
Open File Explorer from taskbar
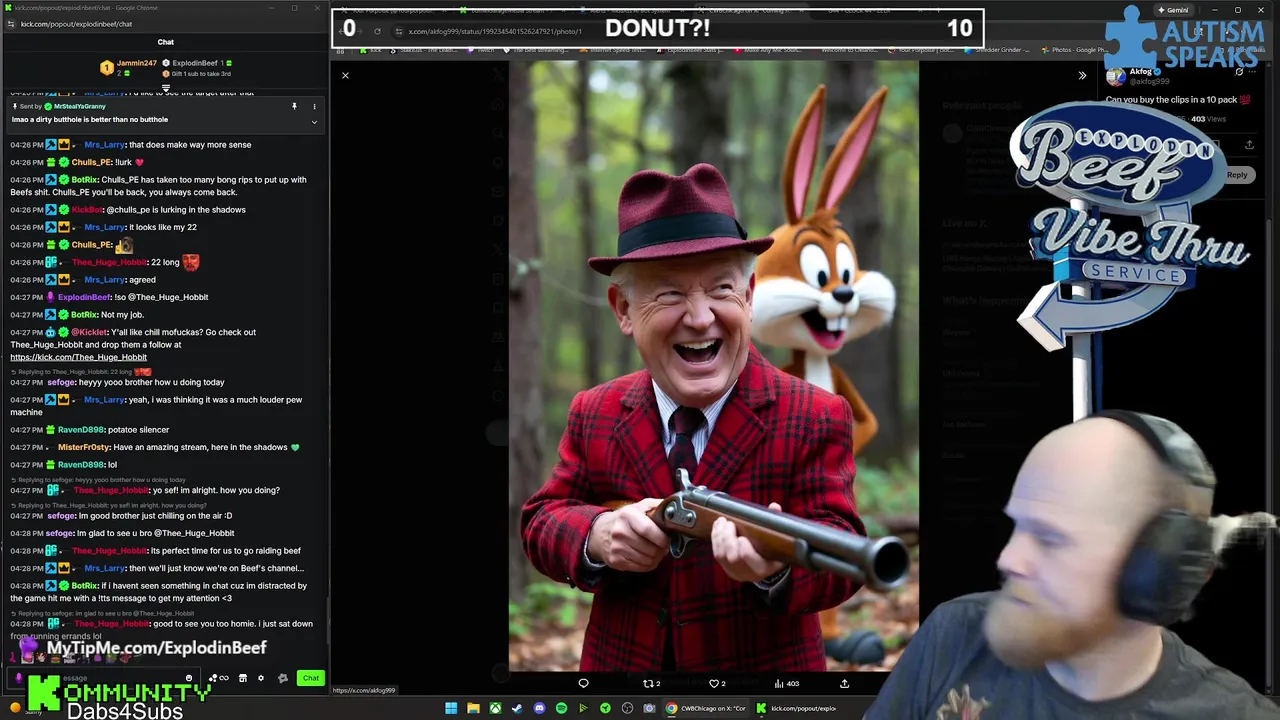473,708
